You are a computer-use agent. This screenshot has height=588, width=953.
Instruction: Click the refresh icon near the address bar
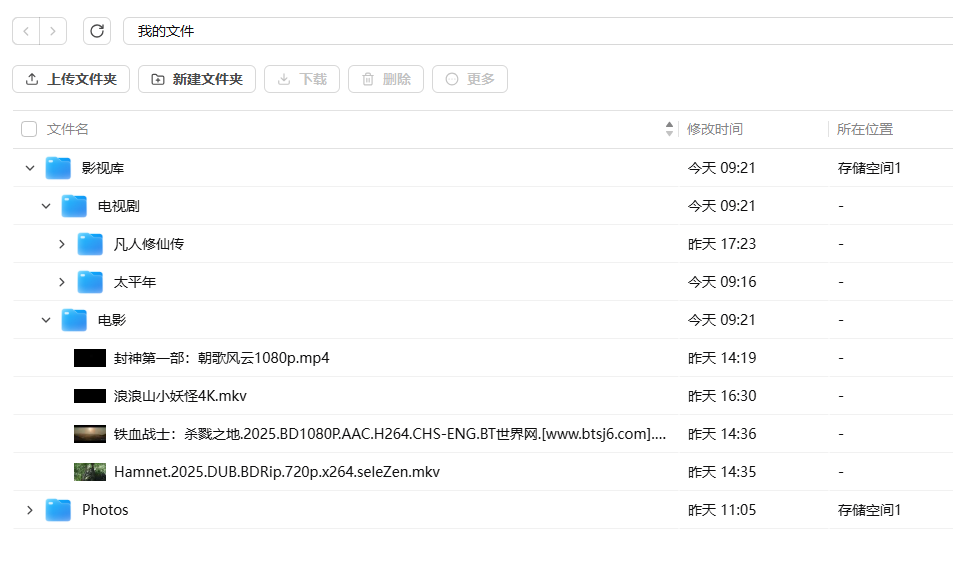pyautogui.click(x=96, y=31)
